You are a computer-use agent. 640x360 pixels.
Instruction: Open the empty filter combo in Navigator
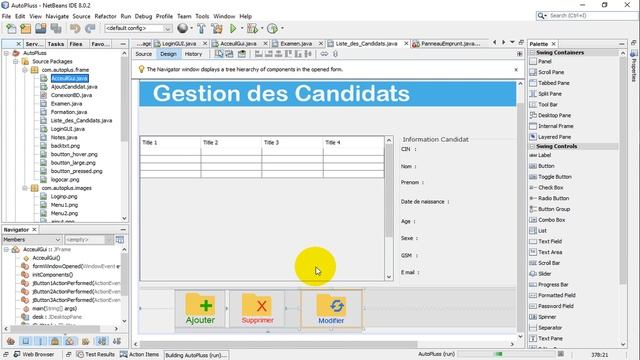pyautogui.click(x=89, y=240)
